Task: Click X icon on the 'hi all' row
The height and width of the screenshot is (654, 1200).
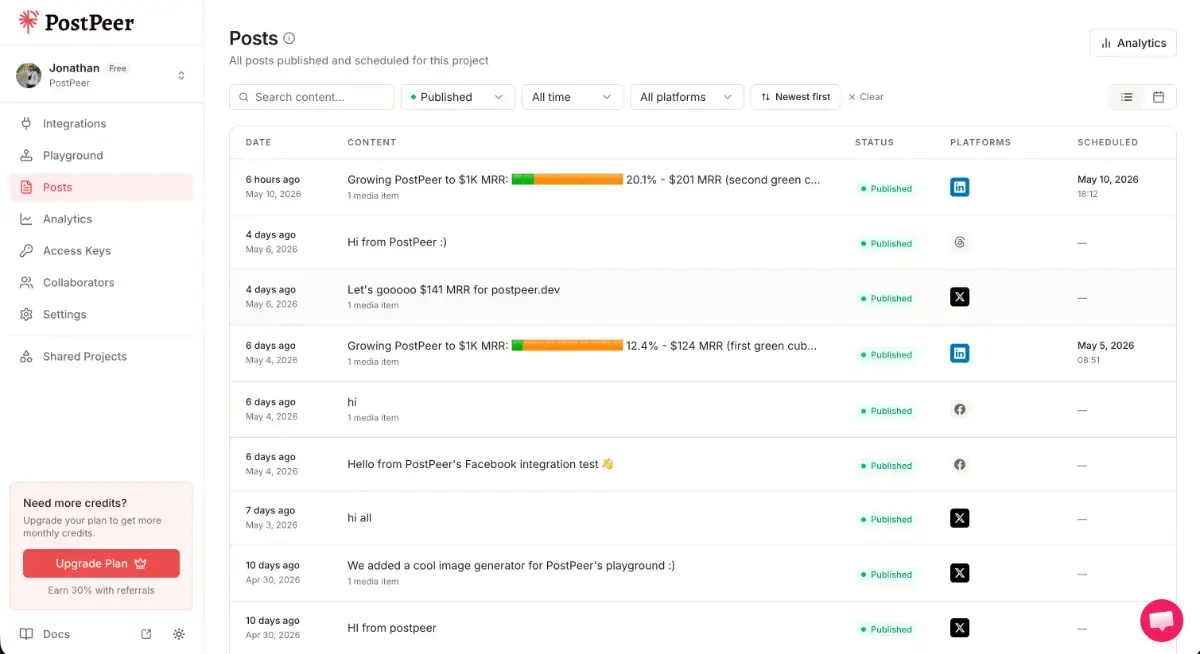Action: pos(960,518)
